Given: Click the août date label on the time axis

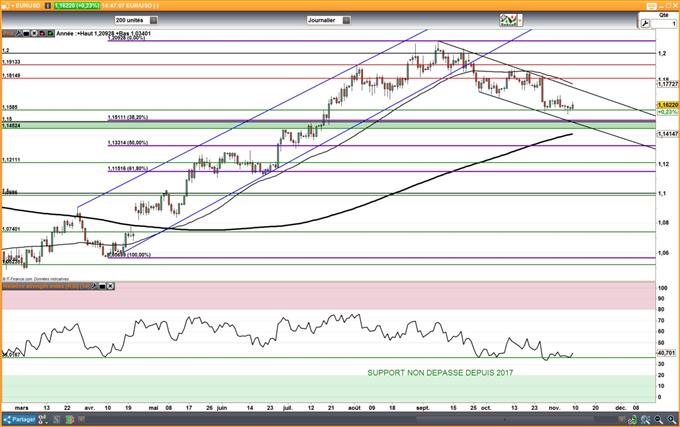Looking at the screenshot, I should click(354, 408).
